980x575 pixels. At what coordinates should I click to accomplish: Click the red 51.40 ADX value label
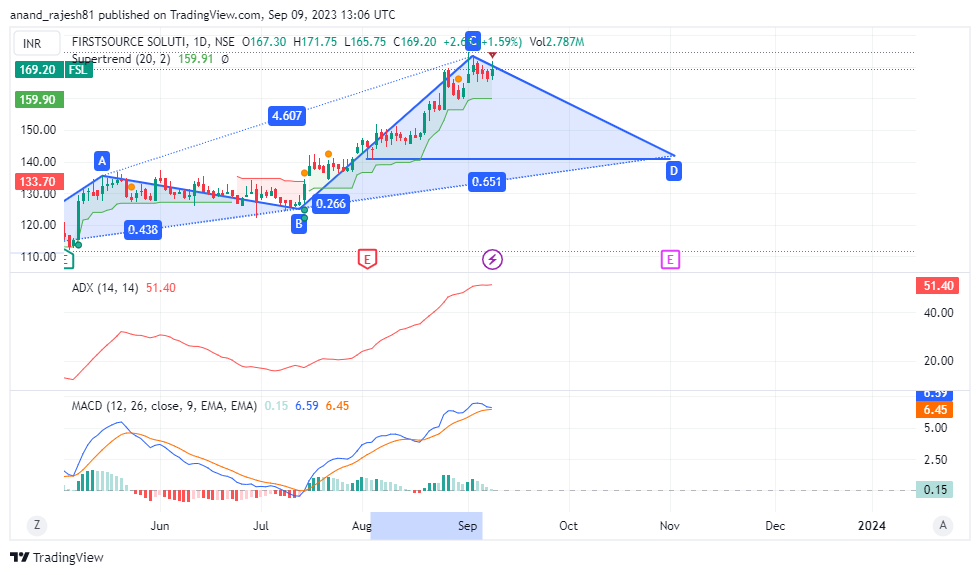pyautogui.click(x=937, y=286)
